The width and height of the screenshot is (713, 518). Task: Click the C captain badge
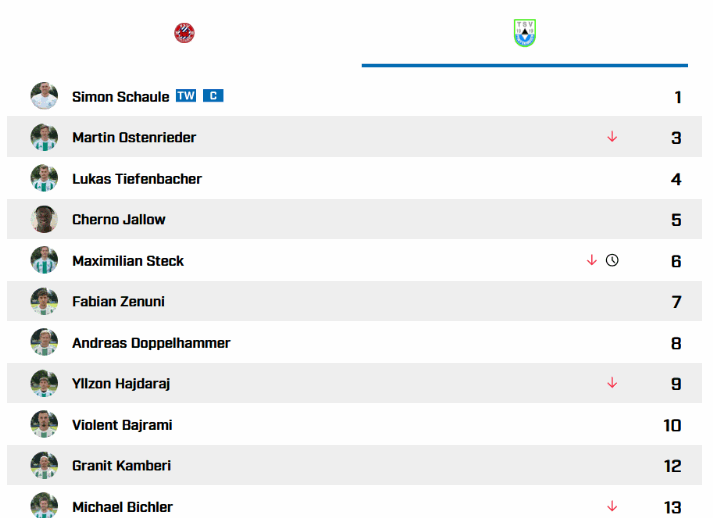(213, 96)
